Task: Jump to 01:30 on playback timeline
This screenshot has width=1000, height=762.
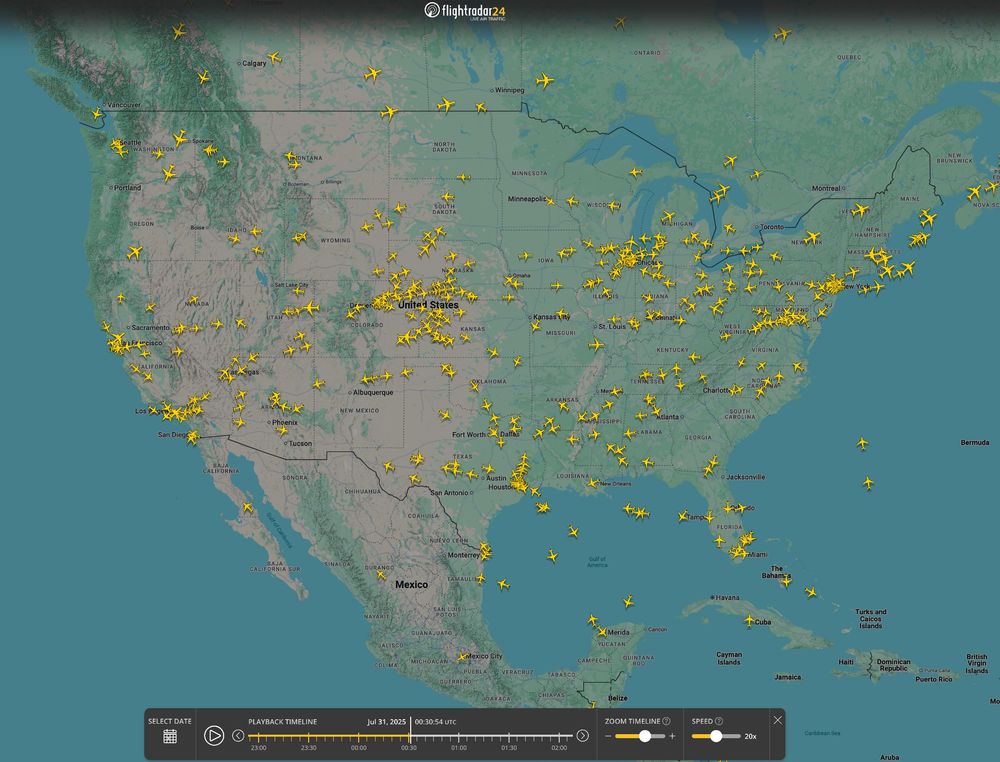Action: [x=509, y=747]
